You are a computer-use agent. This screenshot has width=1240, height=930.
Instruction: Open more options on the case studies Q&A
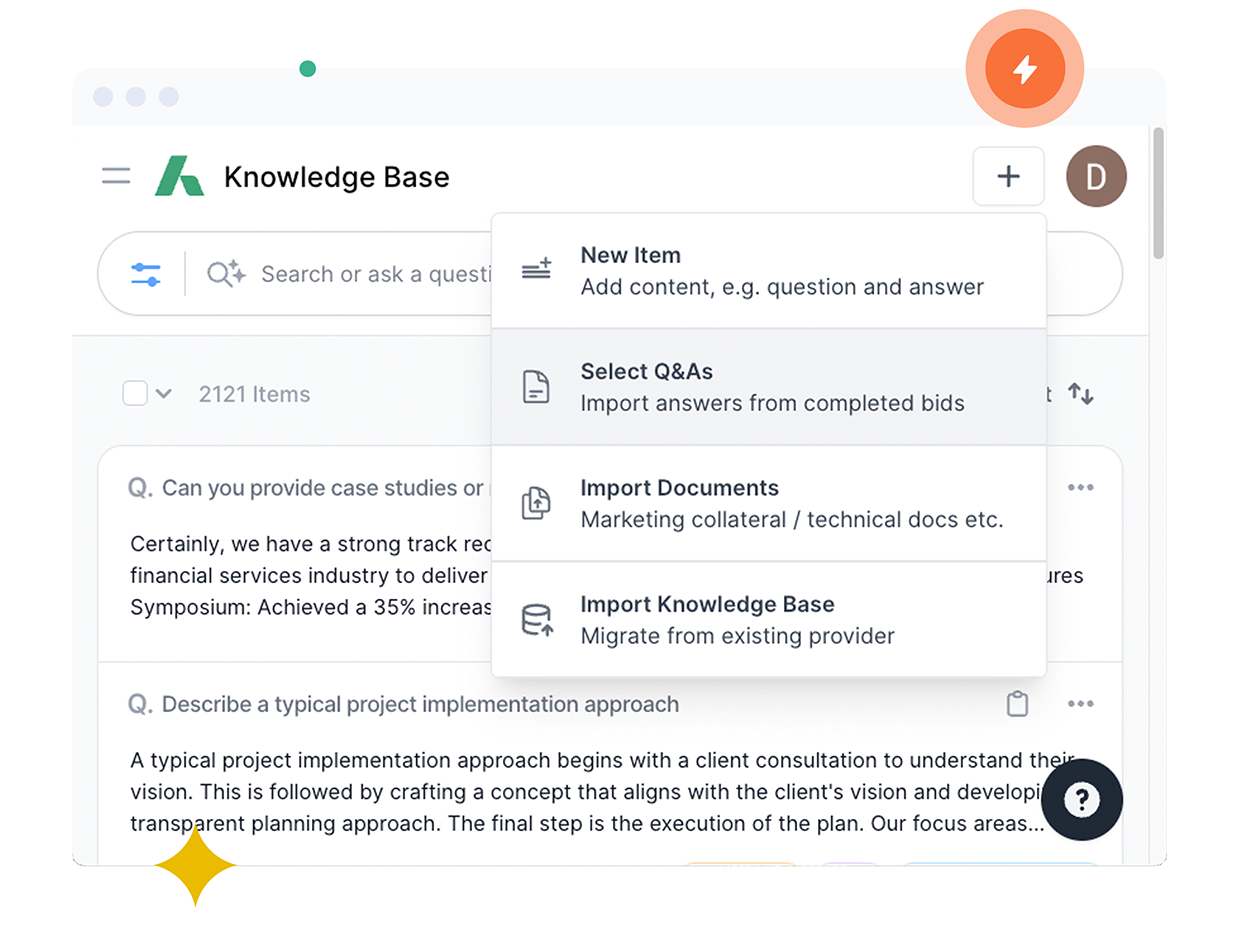pyautogui.click(x=1081, y=488)
